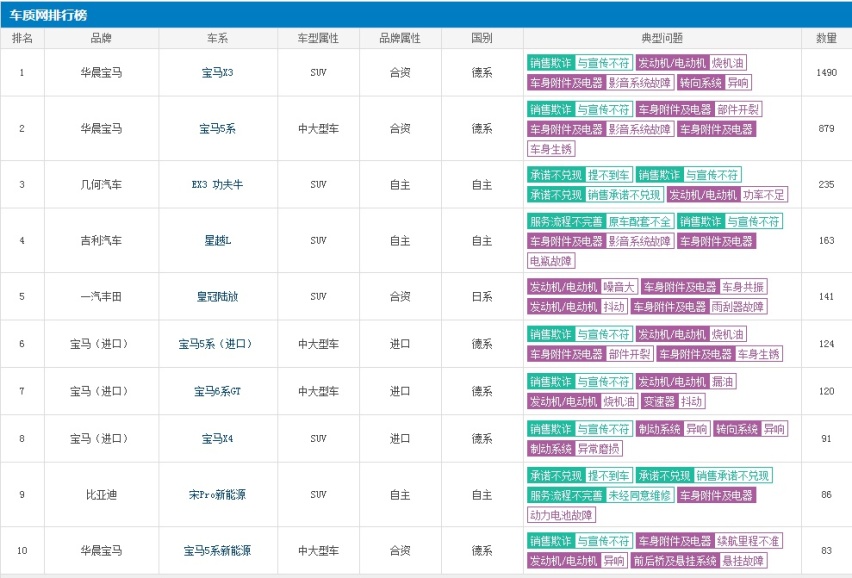The width and height of the screenshot is (852, 578).
Task: Click the 电瓶故障 issue tag
Action: pos(551,261)
